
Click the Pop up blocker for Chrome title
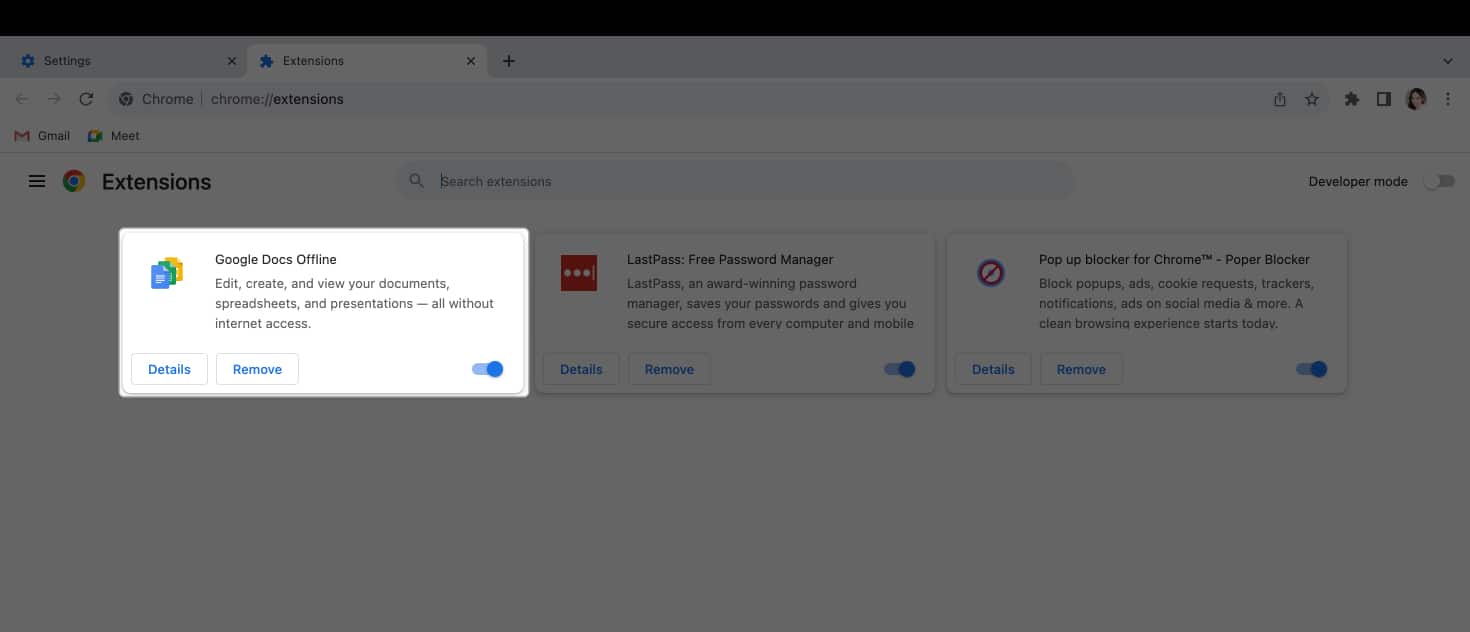(x=1174, y=259)
